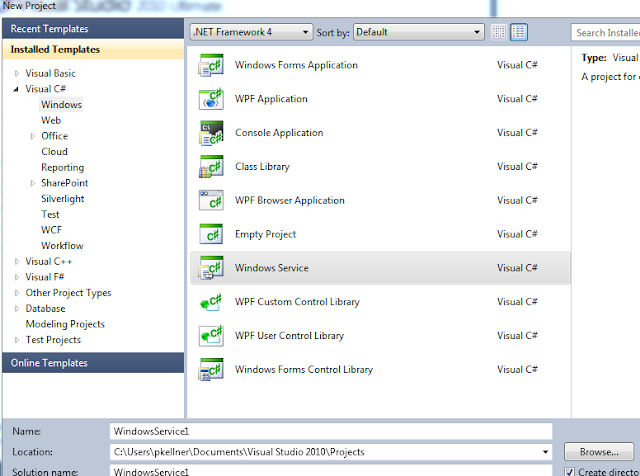Screen dimensions: 640x476
Task: Switch to medium icons list view
Action: click(518, 32)
